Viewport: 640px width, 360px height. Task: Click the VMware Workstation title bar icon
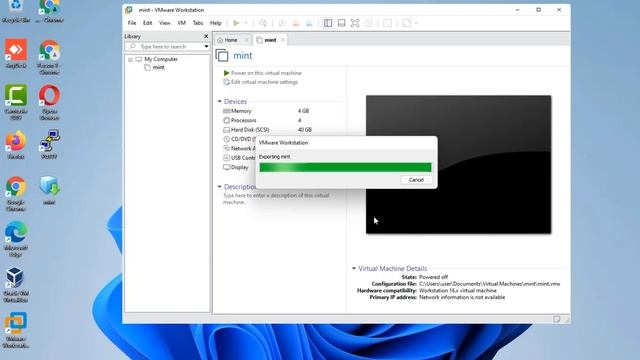[x=129, y=10]
